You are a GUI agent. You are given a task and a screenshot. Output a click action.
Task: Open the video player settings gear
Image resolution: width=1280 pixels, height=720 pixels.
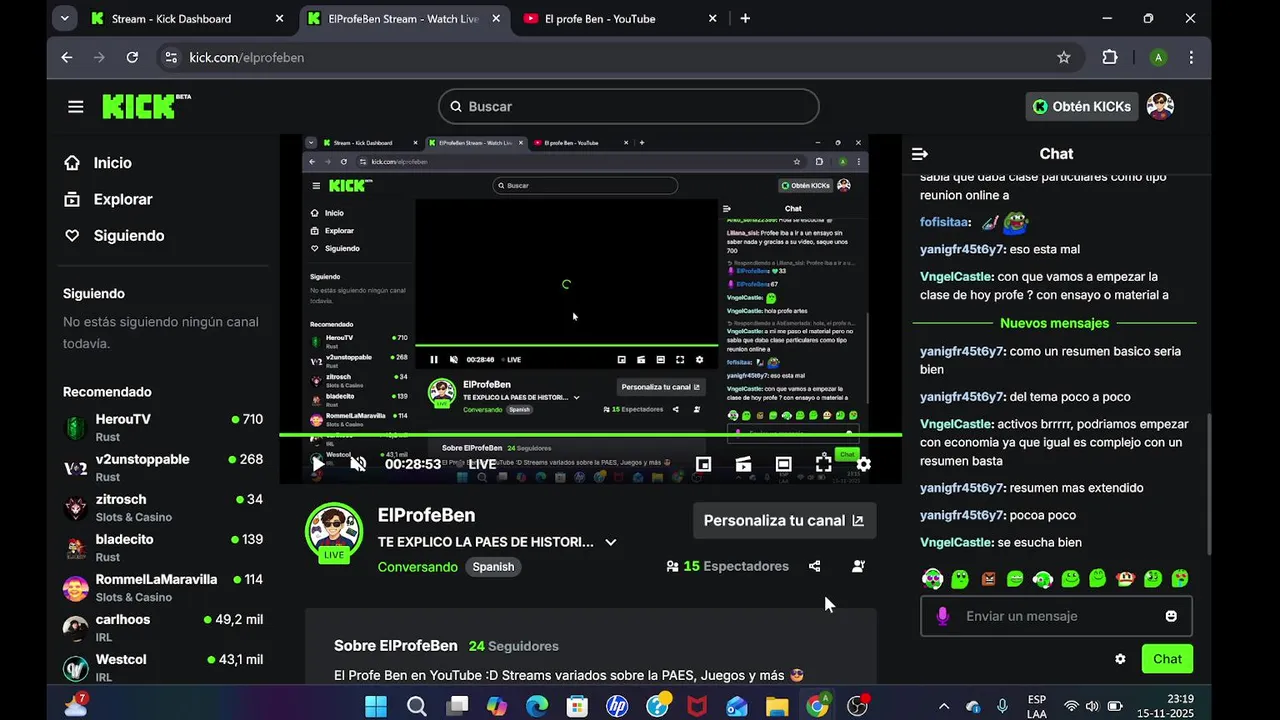click(864, 464)
